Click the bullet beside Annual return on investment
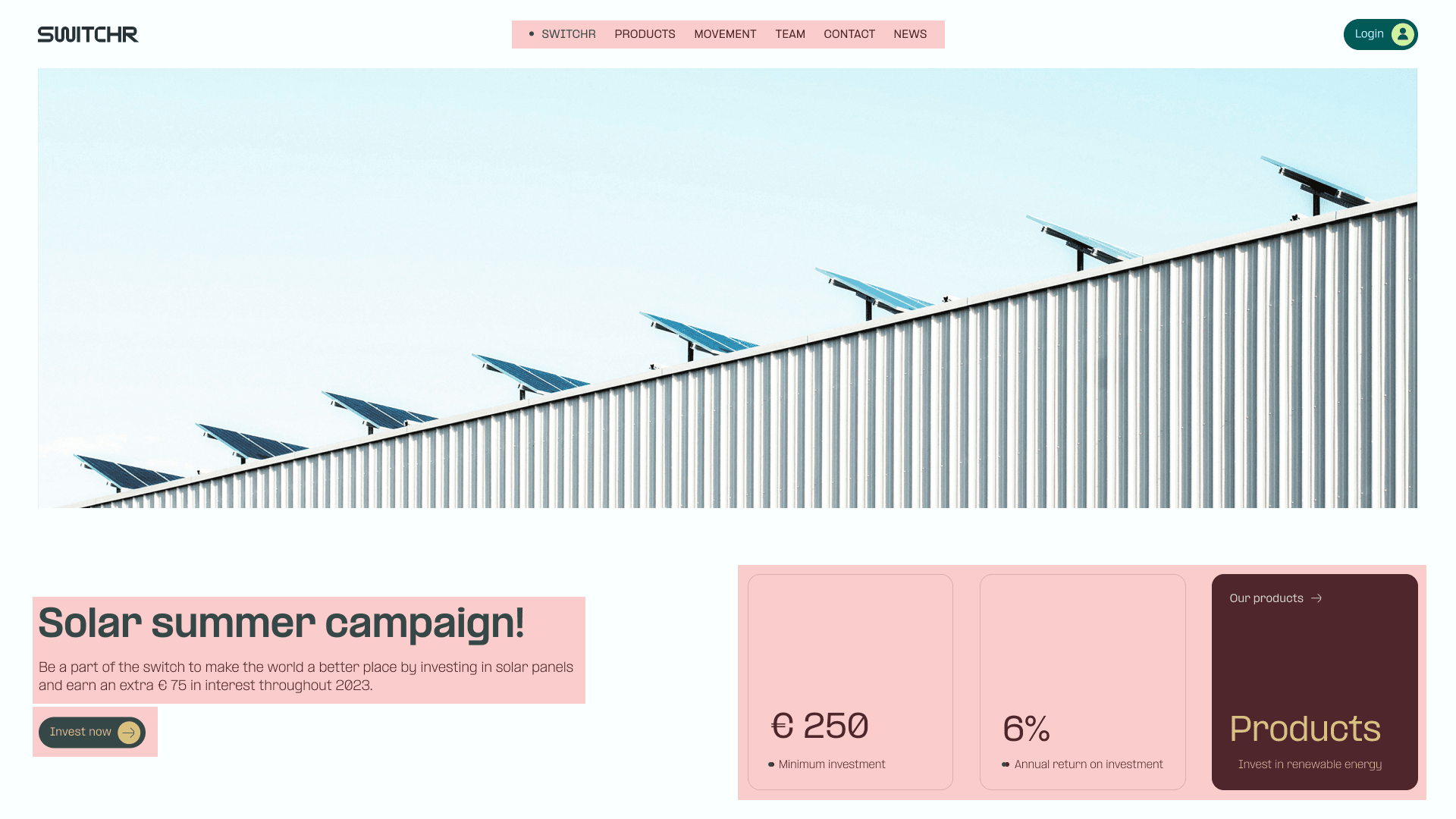 (1006, 764)
